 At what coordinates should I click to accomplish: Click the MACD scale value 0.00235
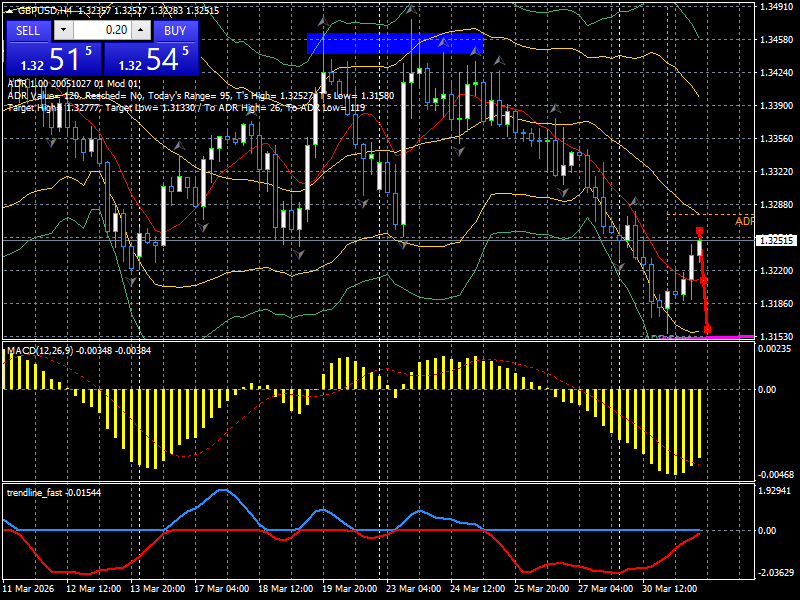[774, 348]
